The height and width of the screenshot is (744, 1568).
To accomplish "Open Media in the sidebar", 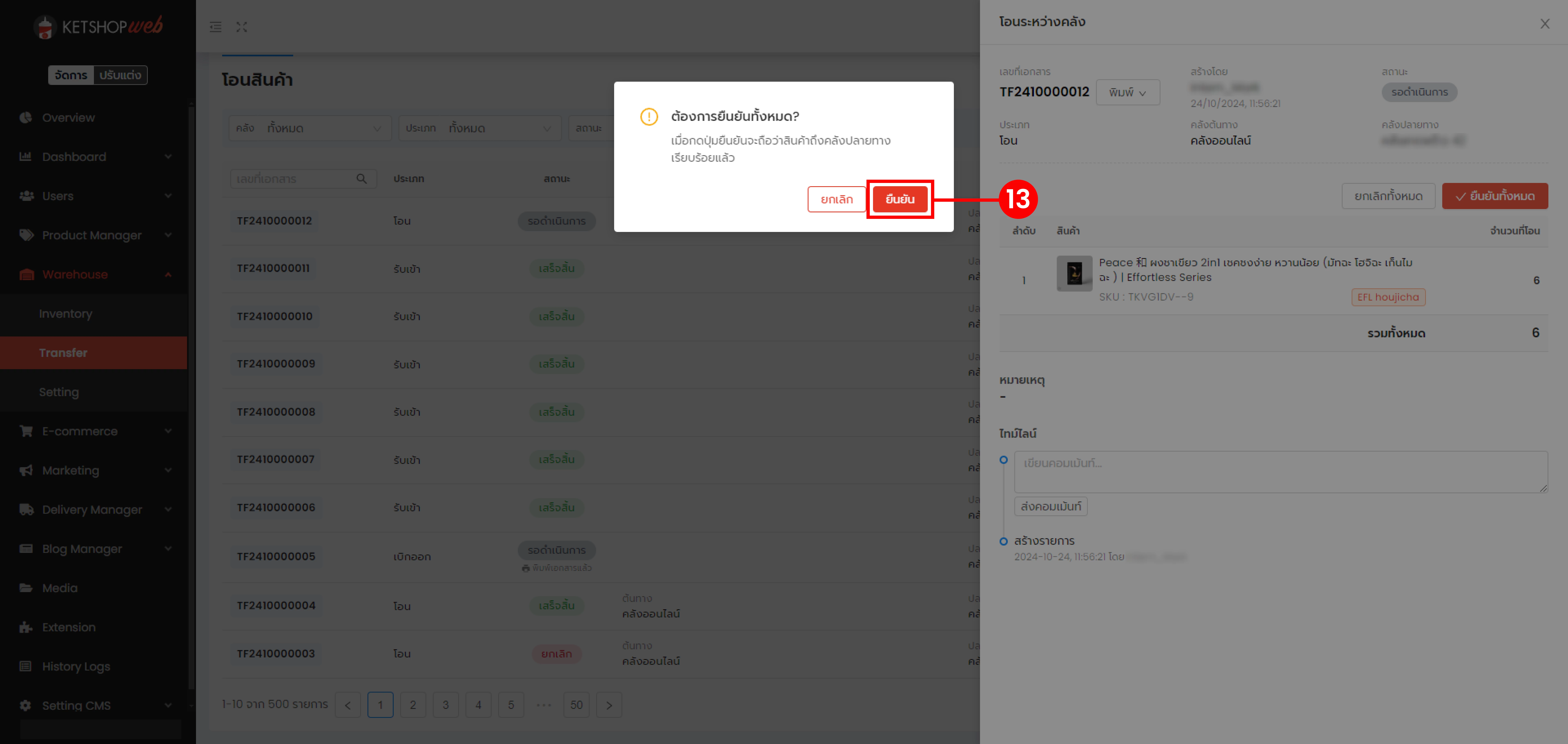I will 60,588.
